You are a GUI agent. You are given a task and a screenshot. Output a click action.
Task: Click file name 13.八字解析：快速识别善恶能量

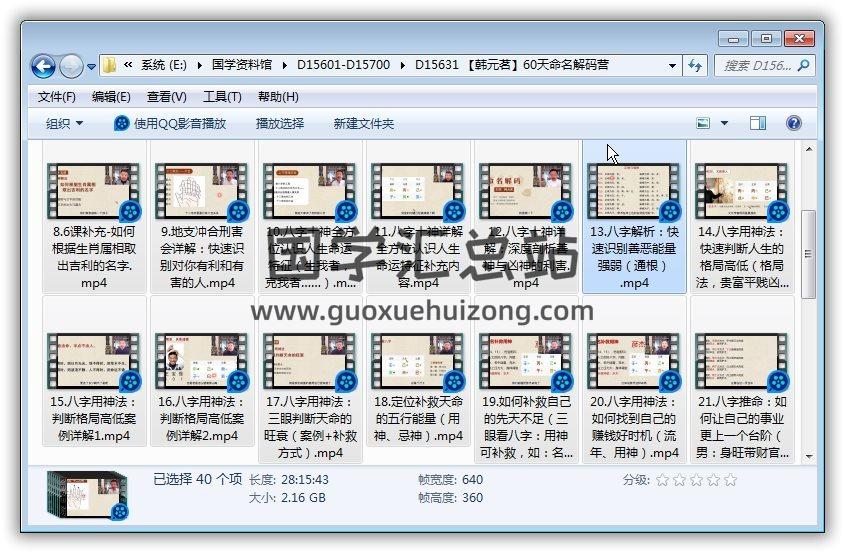634,257
